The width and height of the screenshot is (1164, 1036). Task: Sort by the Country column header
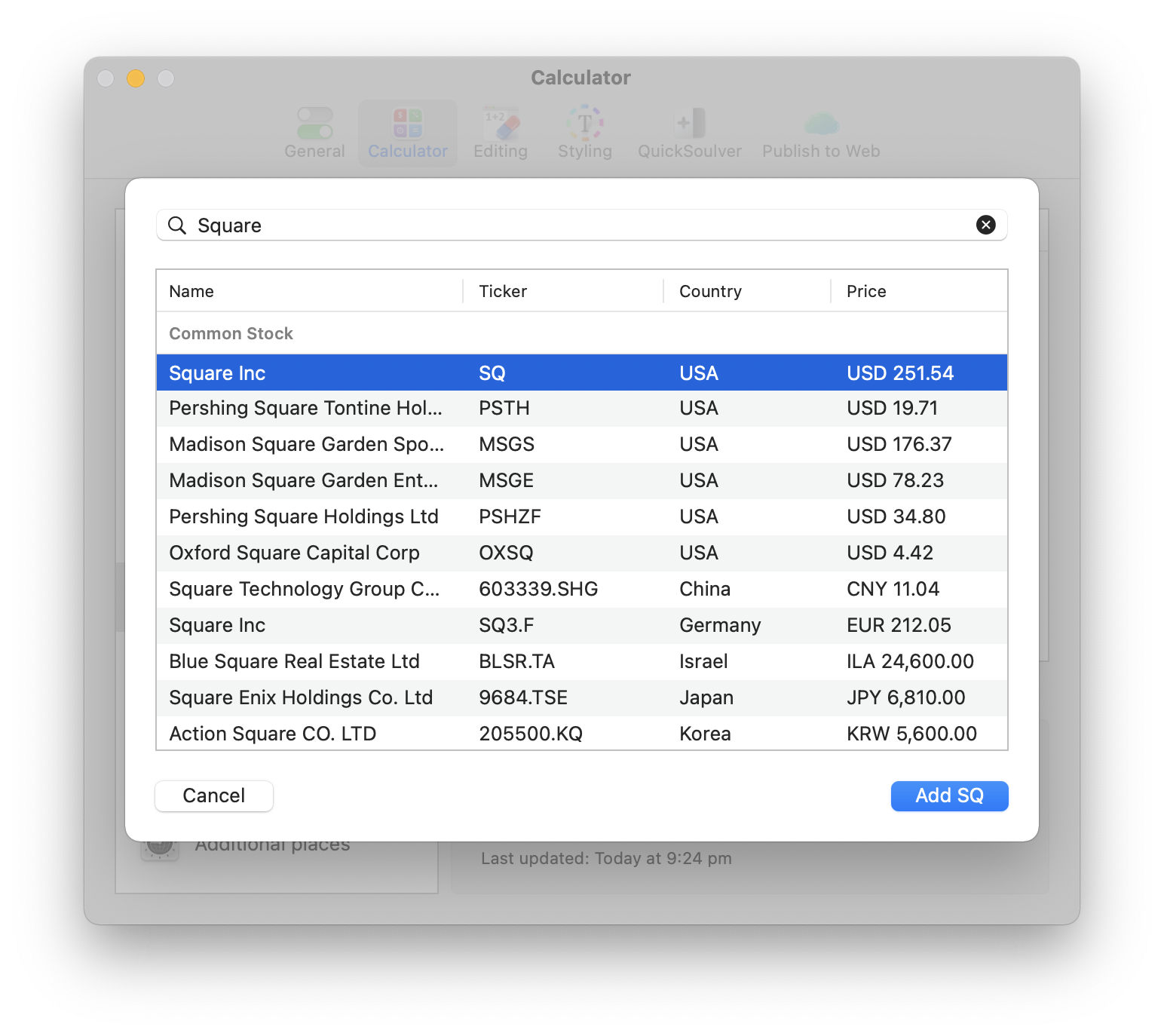(x=747, y=291)
